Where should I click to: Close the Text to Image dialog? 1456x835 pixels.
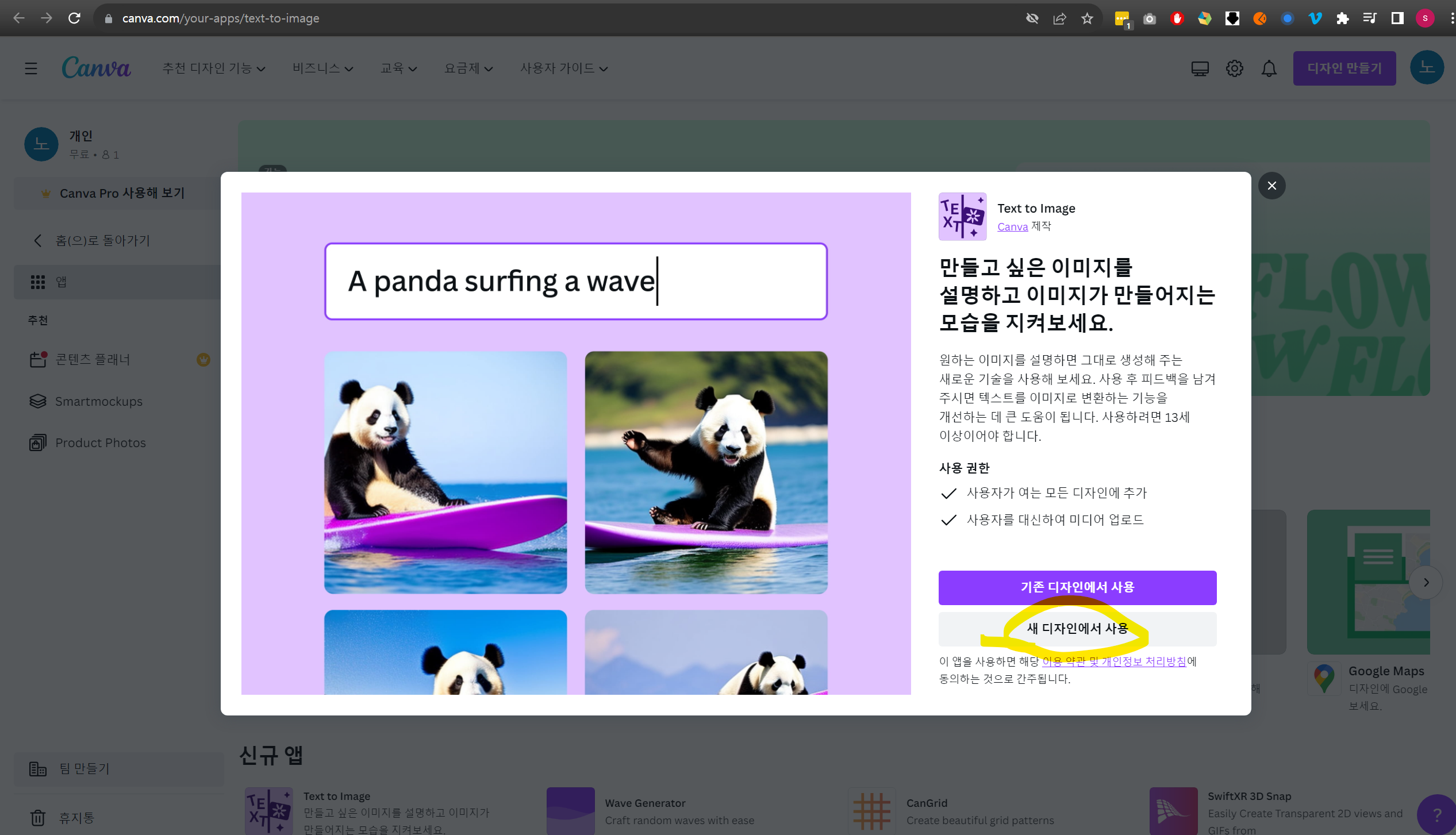coord(1271,186)
